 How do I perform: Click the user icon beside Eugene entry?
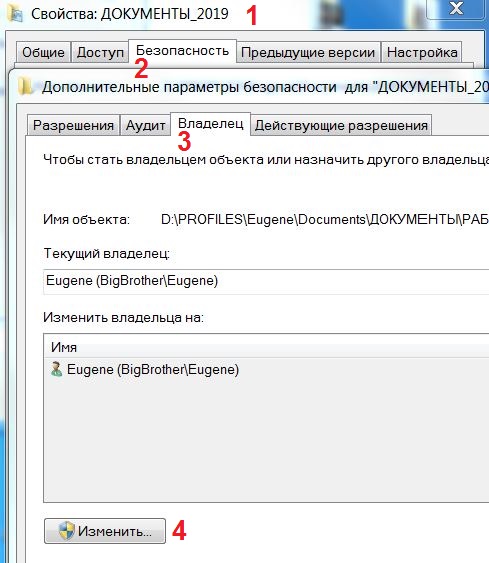pos(56,369)
